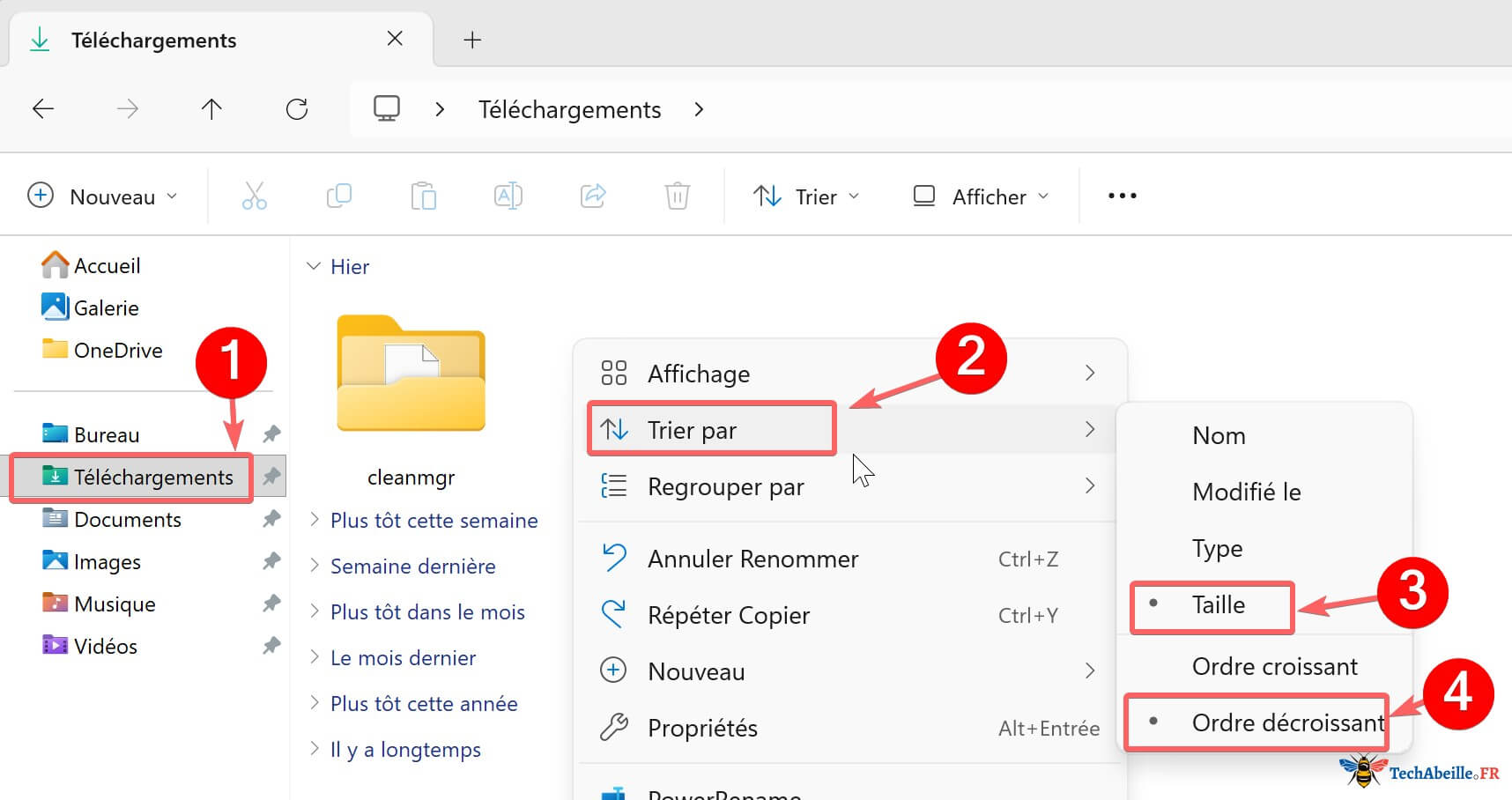Open Propriétés from the context menu
The width and height of the screenshot is (1512, 800).
[x=702, y=728]
